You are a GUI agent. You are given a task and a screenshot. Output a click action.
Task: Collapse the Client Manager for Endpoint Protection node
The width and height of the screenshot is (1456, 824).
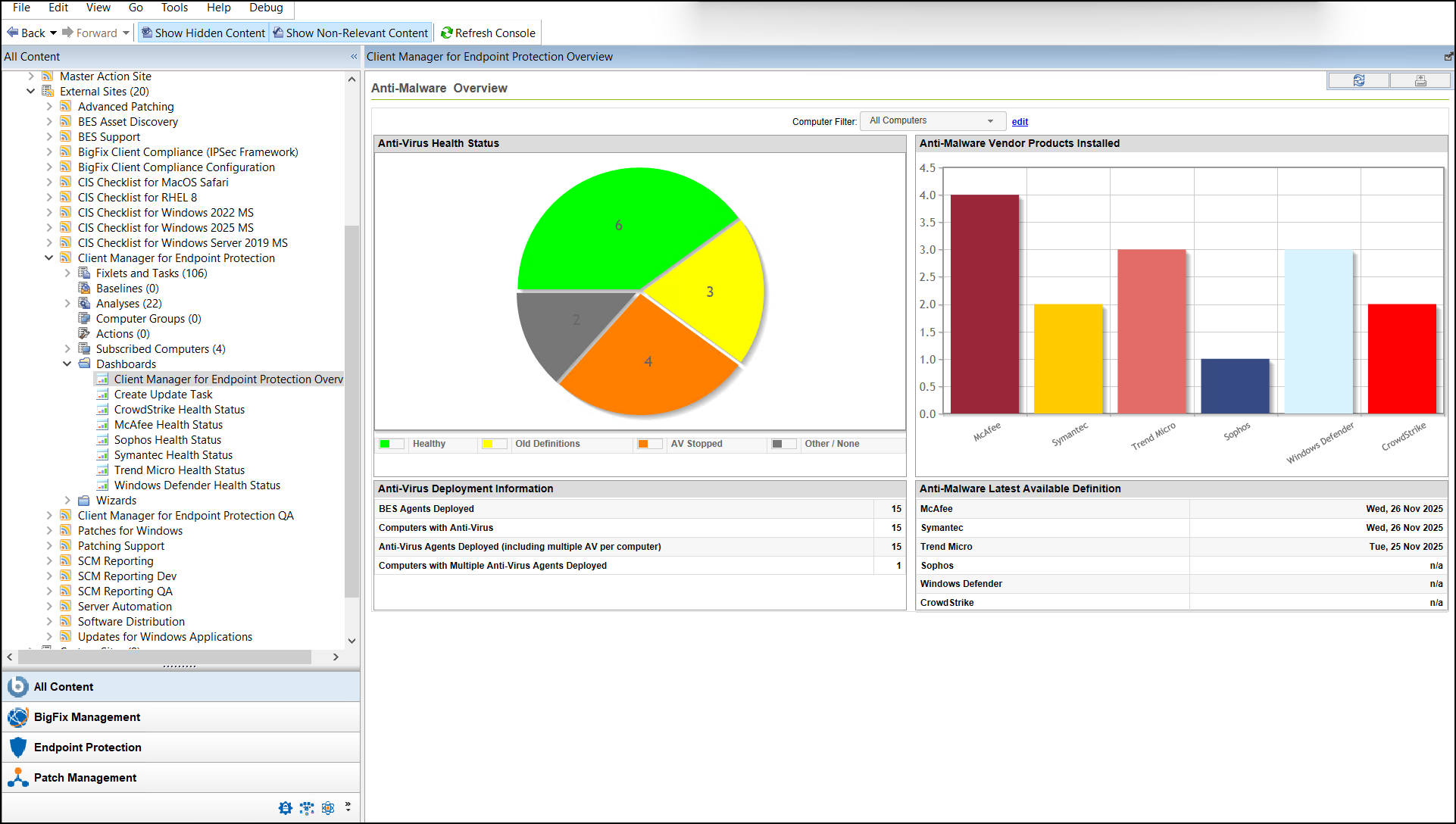tap(48, 257)
